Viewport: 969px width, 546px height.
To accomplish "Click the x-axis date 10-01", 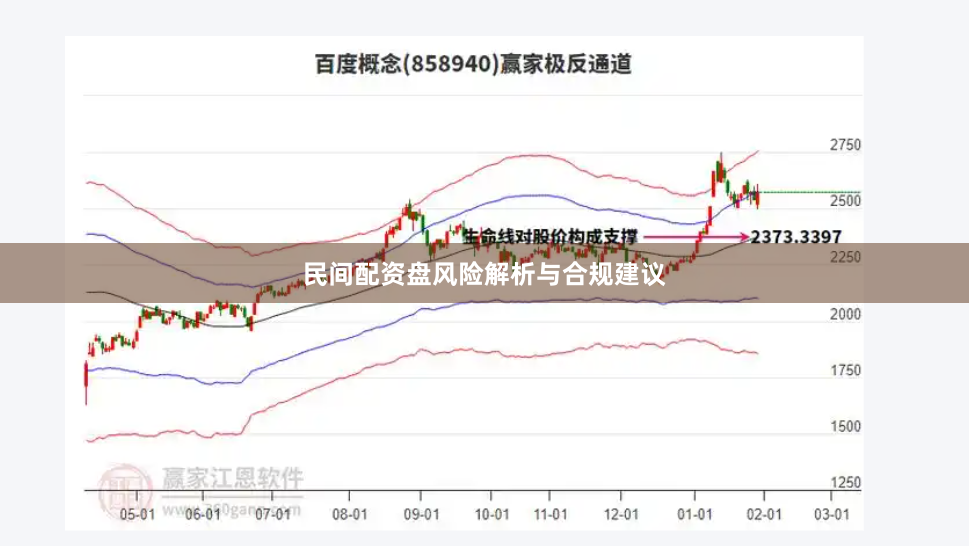I will (x=492, y=514).
